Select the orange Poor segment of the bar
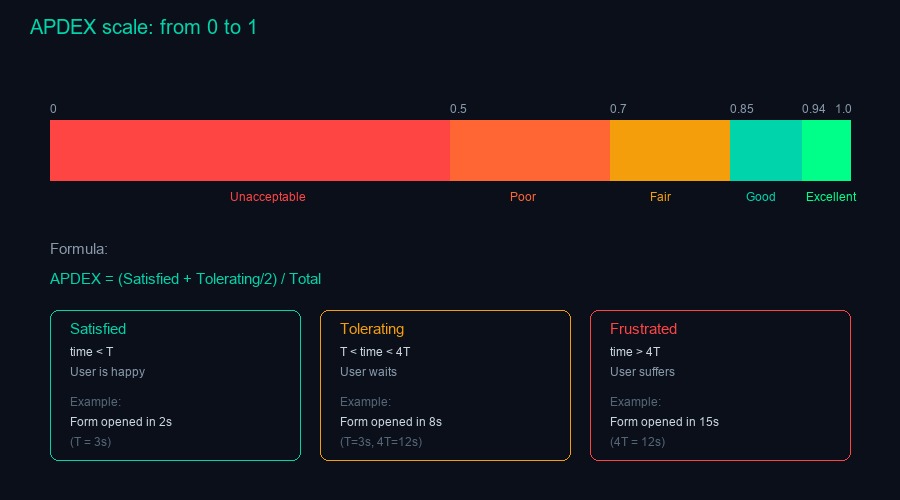Viewport: 900px width, 500px height. [x=530, y=150]
